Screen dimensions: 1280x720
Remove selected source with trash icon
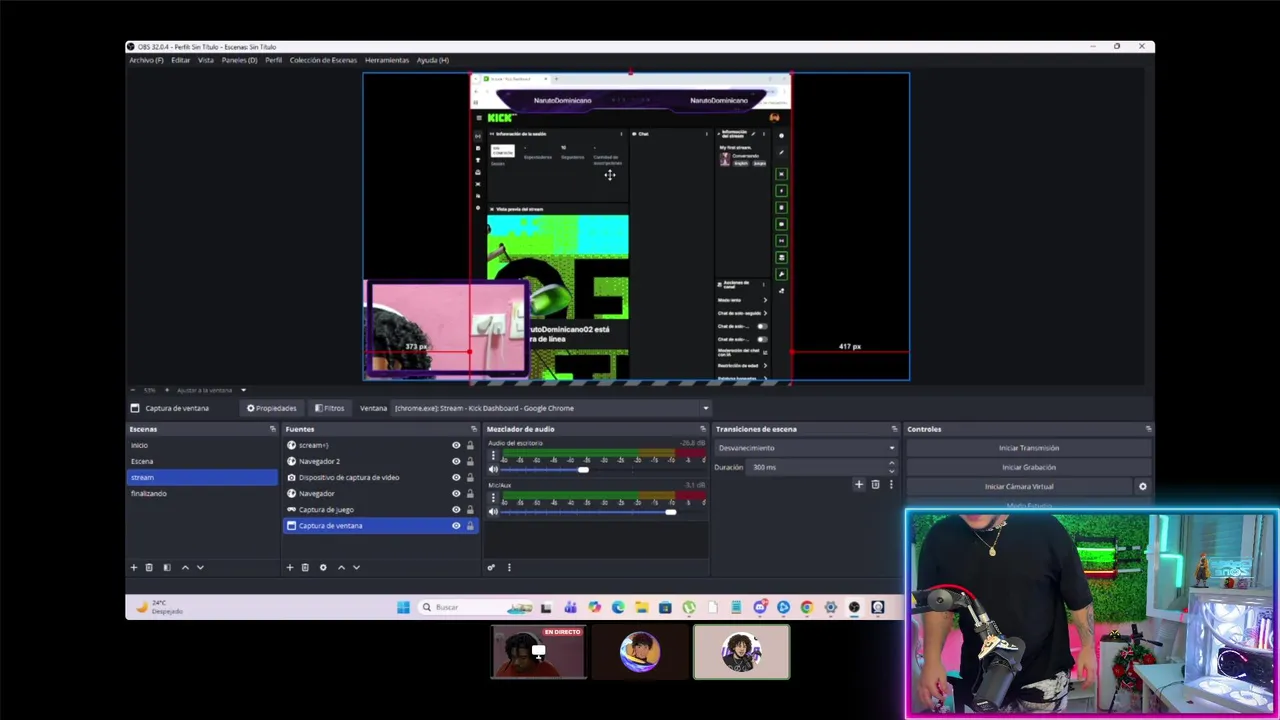pyautogui.click(x=305, y=567)
